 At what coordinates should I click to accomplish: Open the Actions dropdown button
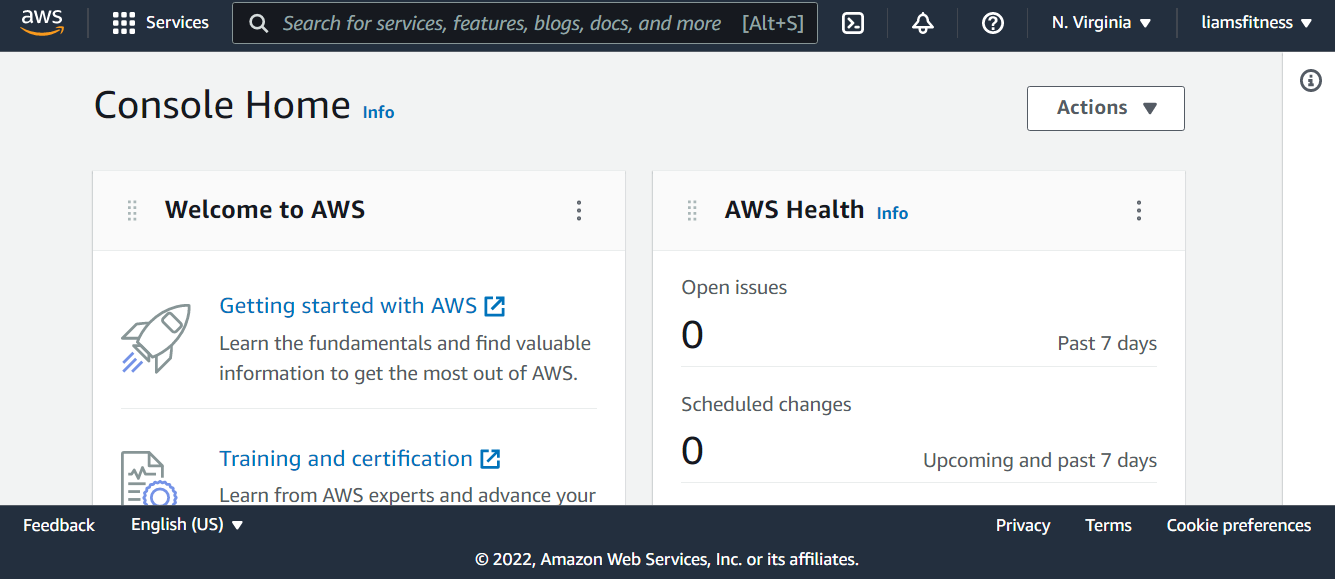1105,108
